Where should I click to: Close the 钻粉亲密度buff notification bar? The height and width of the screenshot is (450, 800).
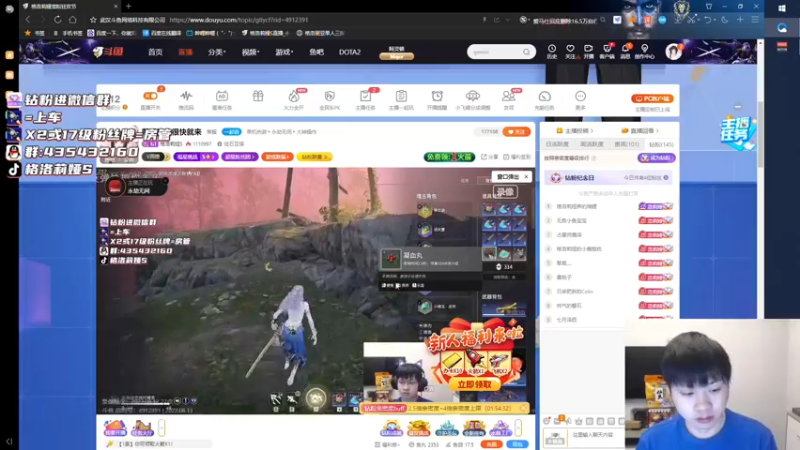(x=523, y=408)
